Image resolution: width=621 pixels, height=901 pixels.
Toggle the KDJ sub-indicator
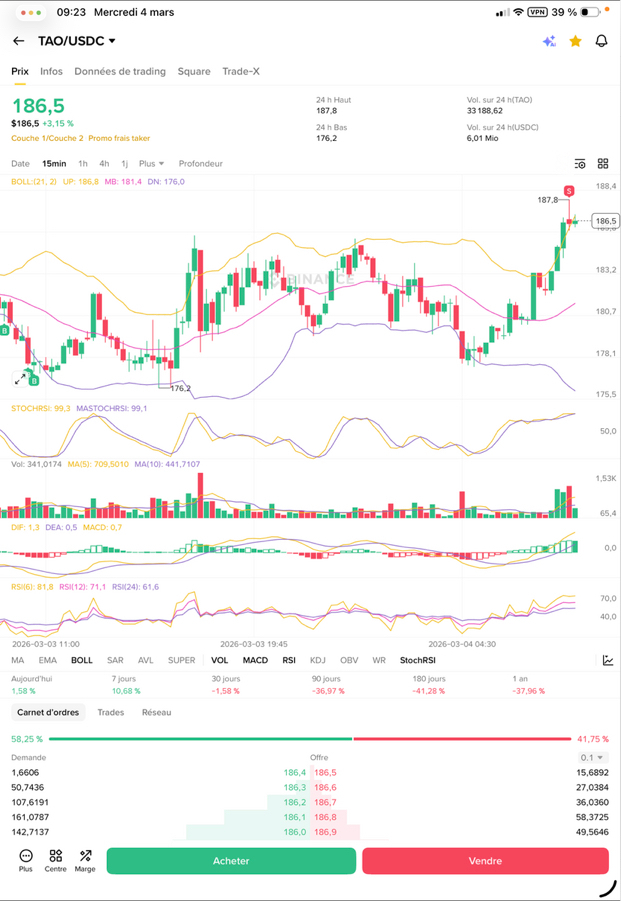[x=318, y=660]
